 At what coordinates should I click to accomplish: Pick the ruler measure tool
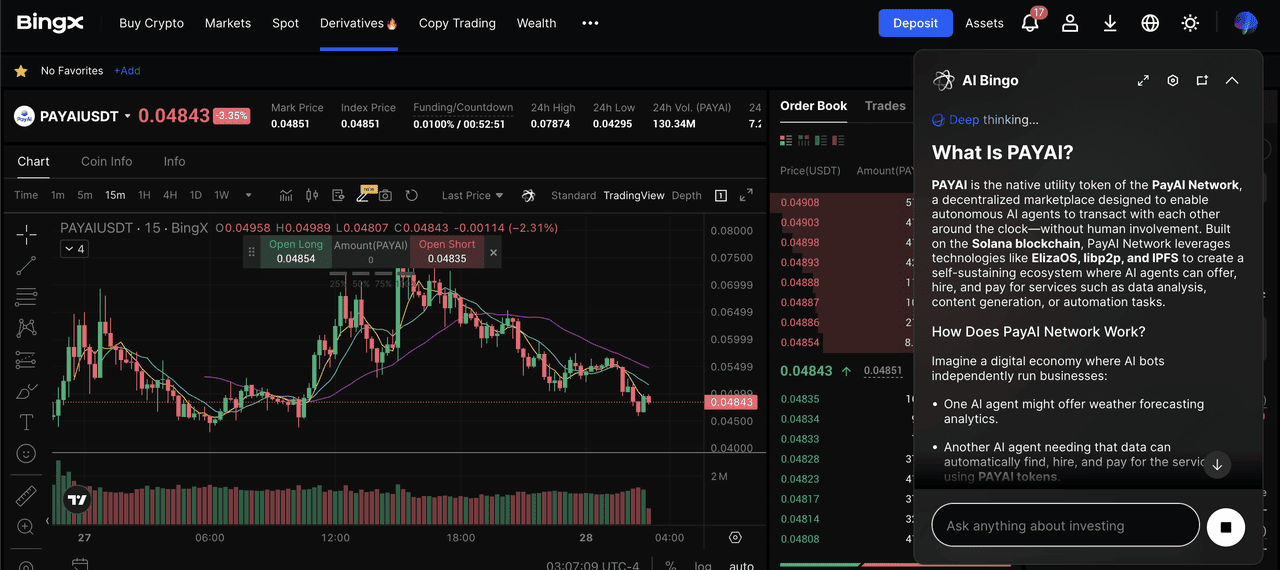(x=27, y=496)
